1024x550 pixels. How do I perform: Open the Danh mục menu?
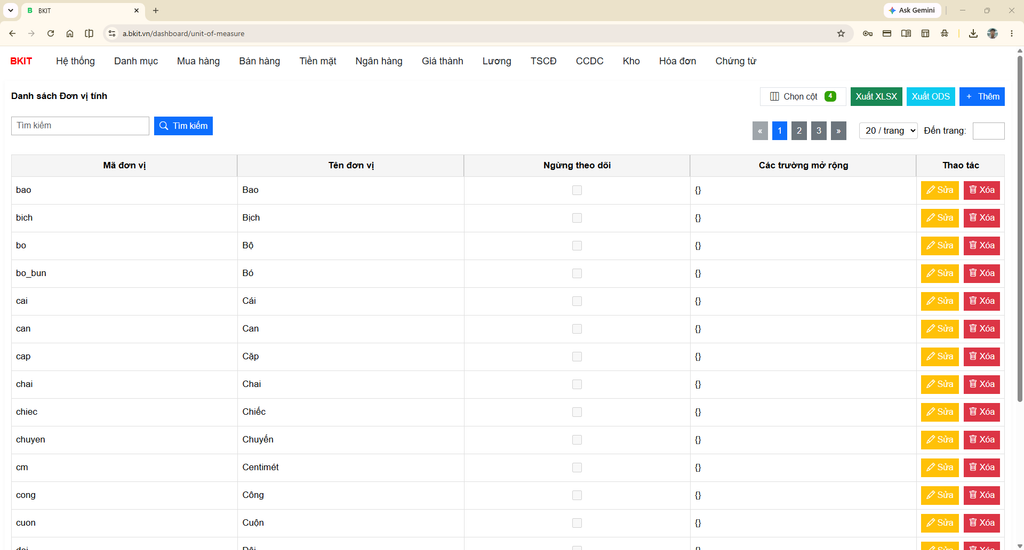click(136, 61)
